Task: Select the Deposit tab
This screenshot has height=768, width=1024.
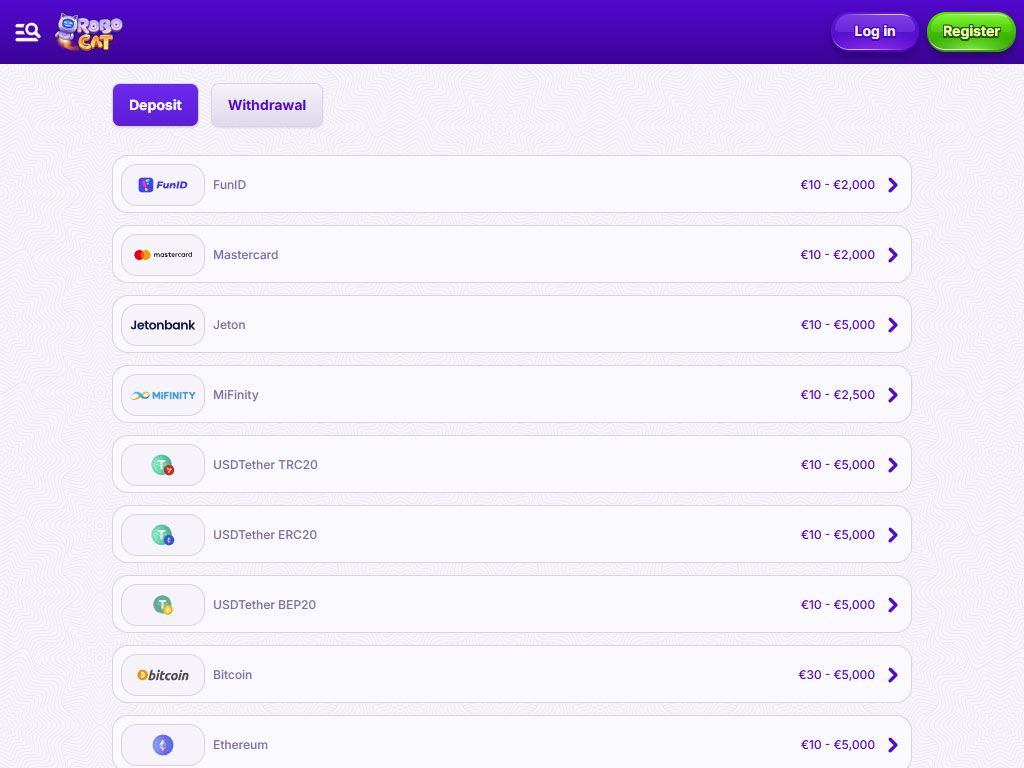Action: coord(155,105)
